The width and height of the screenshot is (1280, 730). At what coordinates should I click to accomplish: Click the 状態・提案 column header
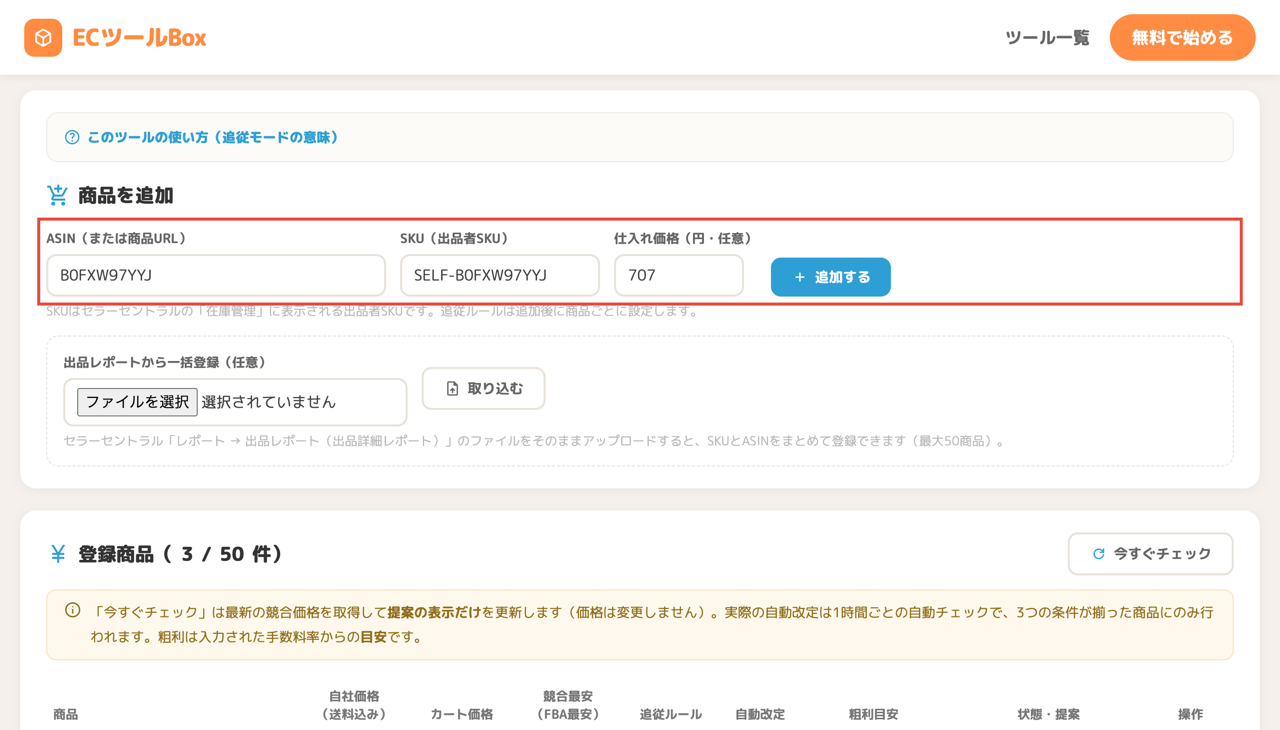(x=1048, y=714)
